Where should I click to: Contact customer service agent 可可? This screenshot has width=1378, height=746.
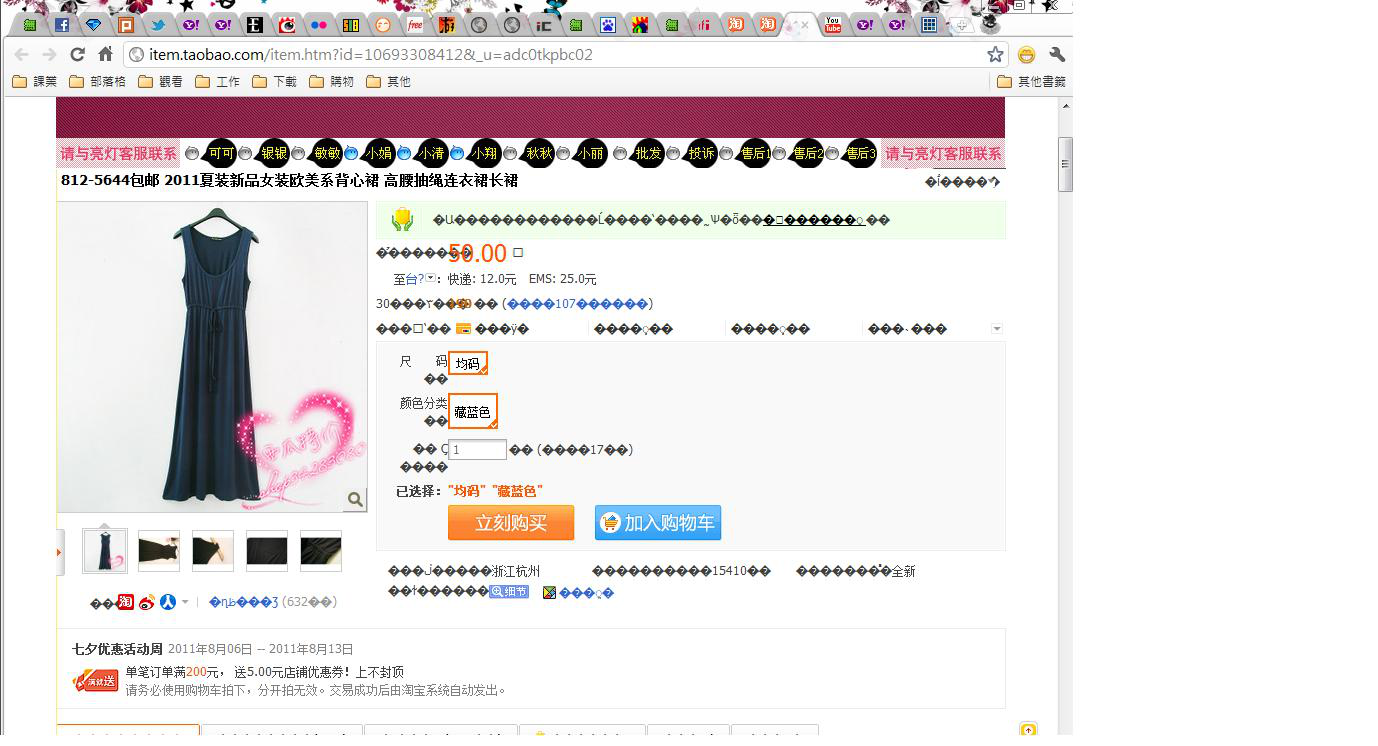pyautogui.click(x=221, y=153)
